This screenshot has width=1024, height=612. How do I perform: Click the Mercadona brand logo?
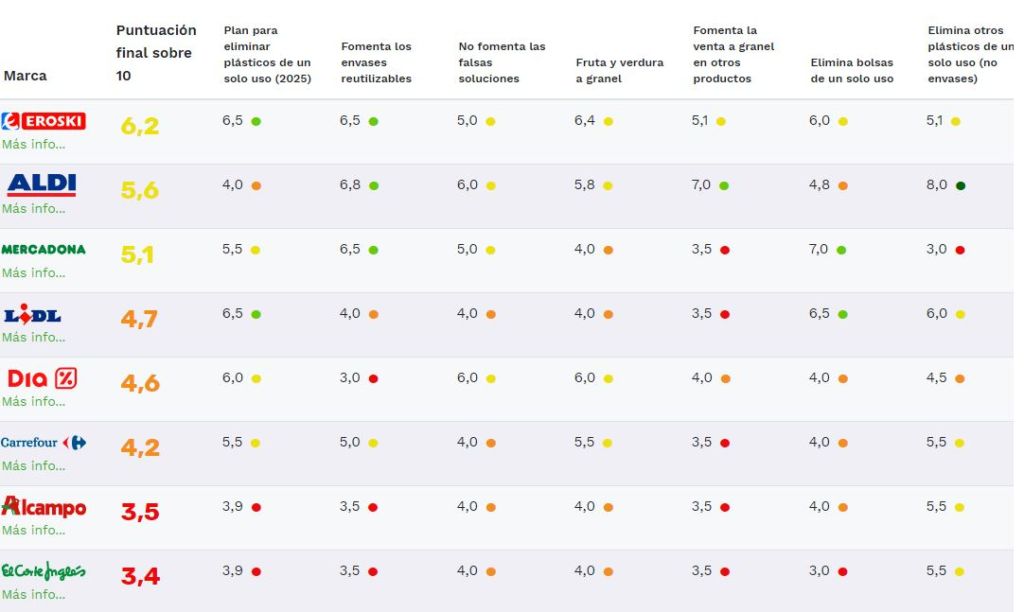tap(44, 249)
